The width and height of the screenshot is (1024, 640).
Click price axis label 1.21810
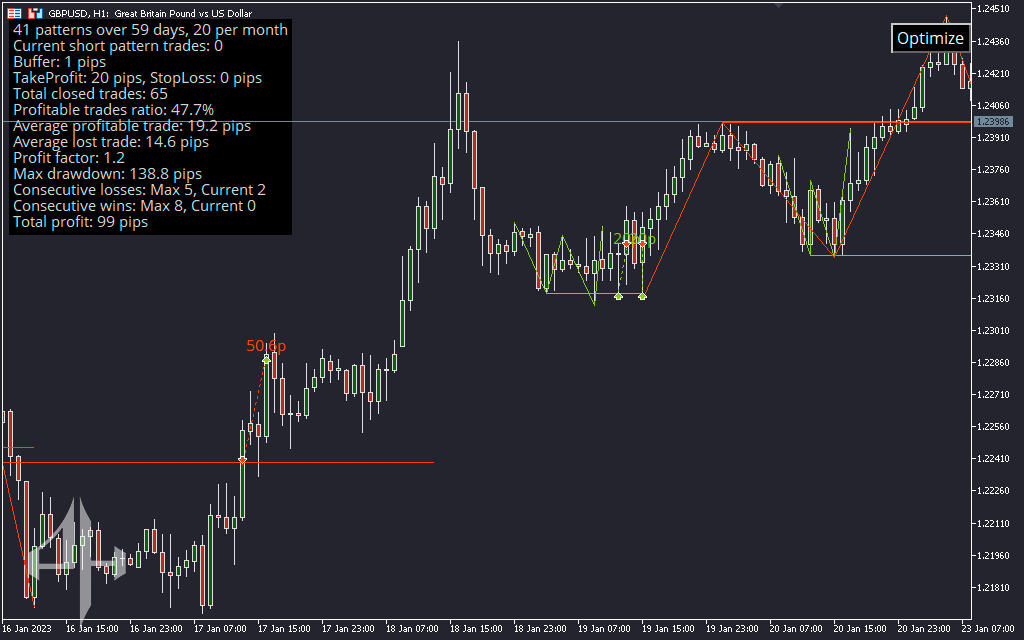[993, 588]
